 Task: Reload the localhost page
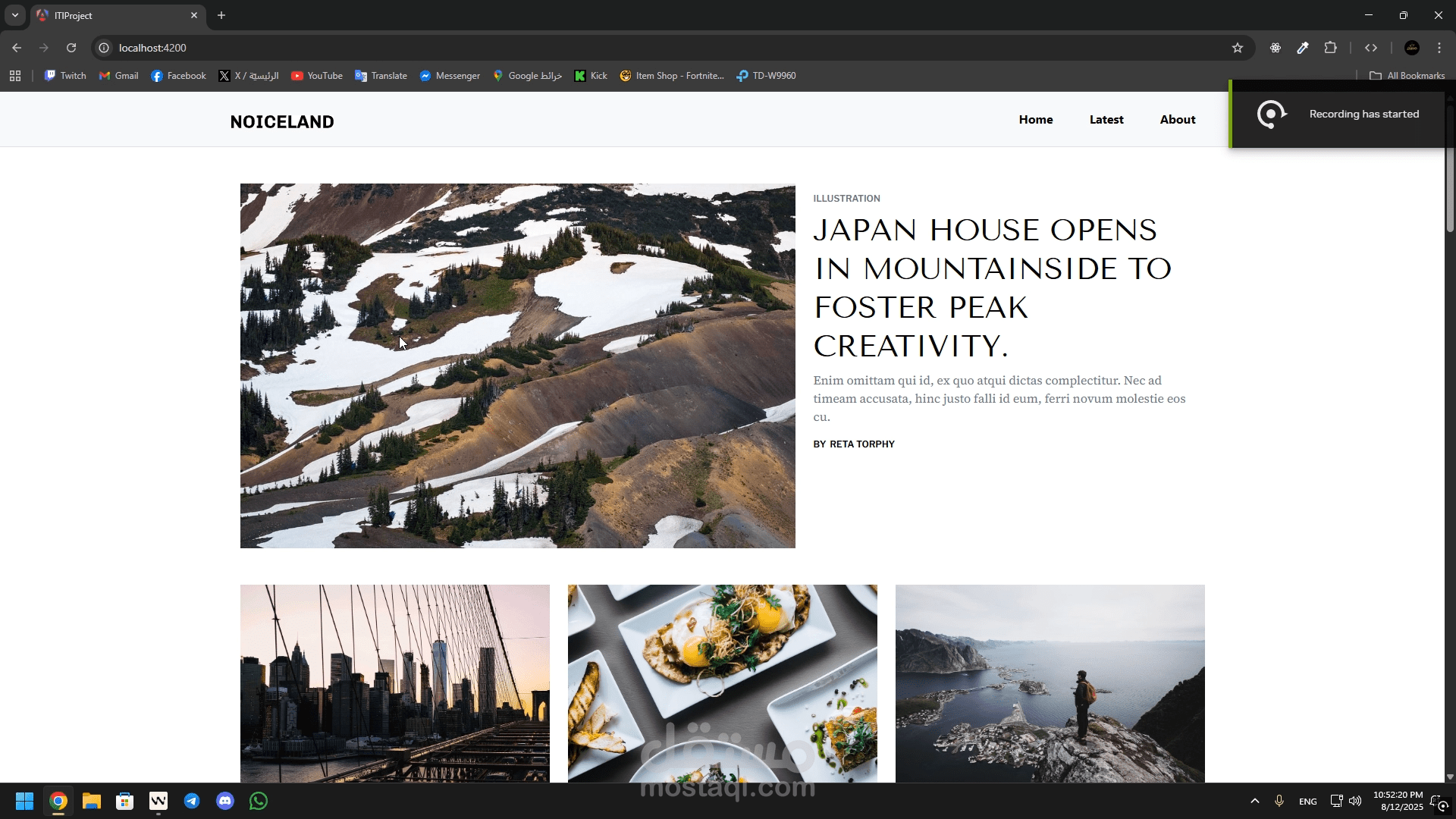pos(71,48)
